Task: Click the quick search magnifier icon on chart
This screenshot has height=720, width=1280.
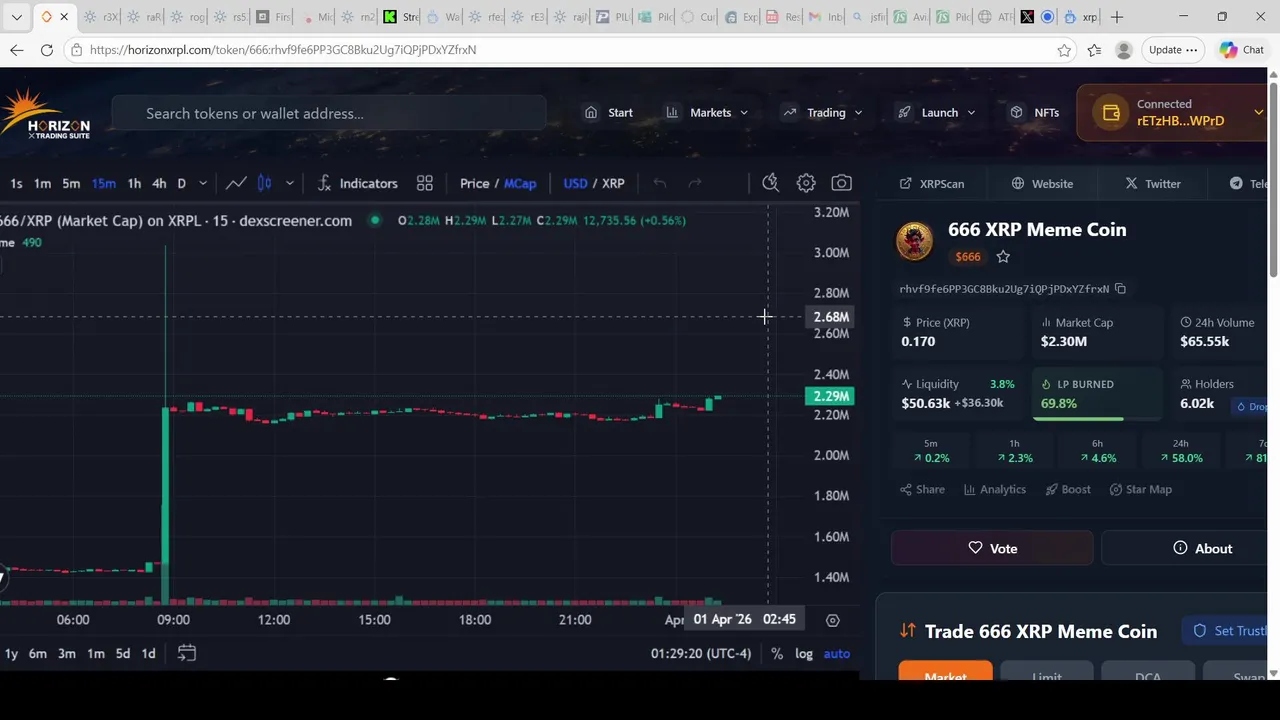Action: tap(770, 183)
